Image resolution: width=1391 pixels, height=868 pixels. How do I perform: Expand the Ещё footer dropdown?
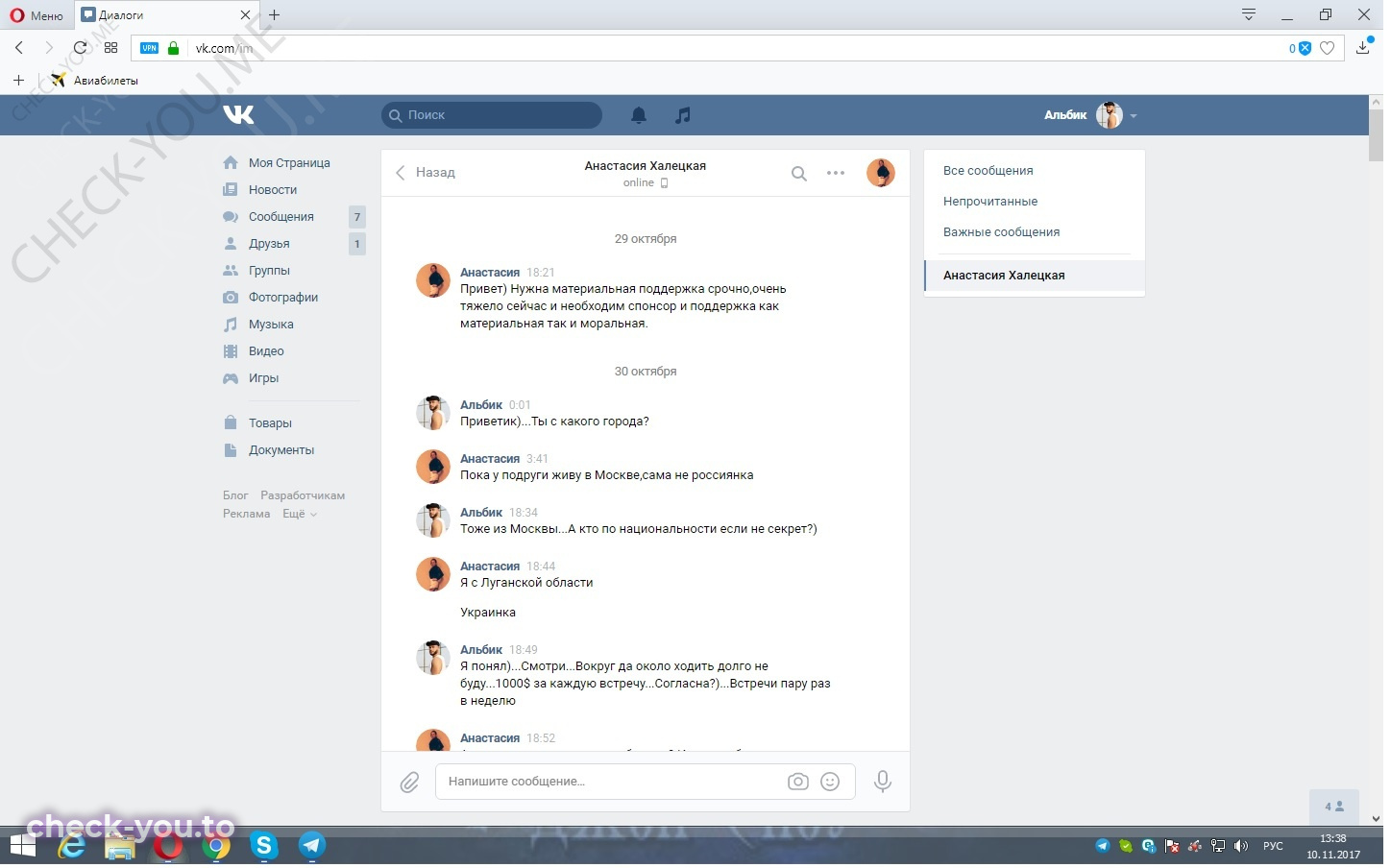[x=299, y=515]
